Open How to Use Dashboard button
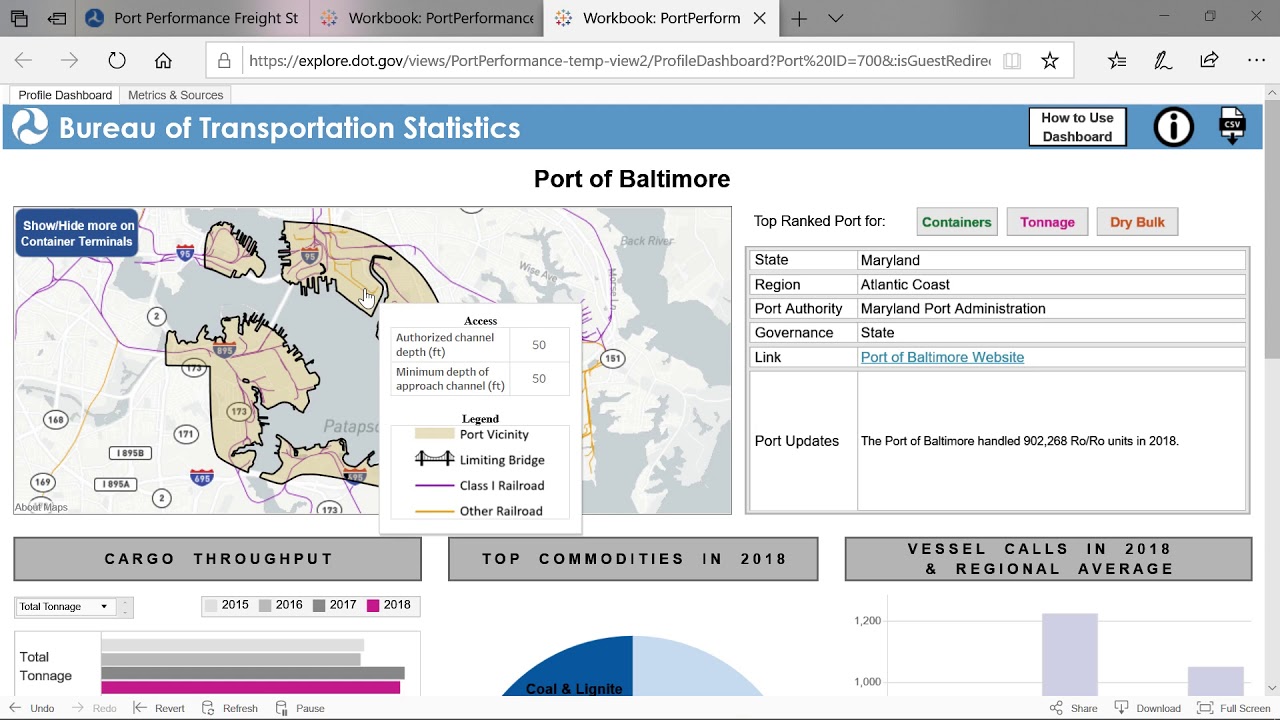Viewport: 1280px width, 720px height. coord(1077,127)
